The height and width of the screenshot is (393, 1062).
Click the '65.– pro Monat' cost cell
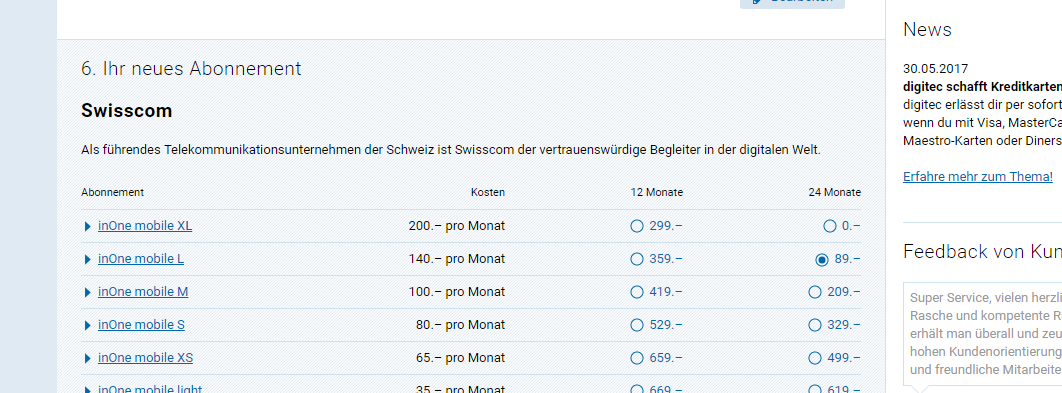[461, 357]
